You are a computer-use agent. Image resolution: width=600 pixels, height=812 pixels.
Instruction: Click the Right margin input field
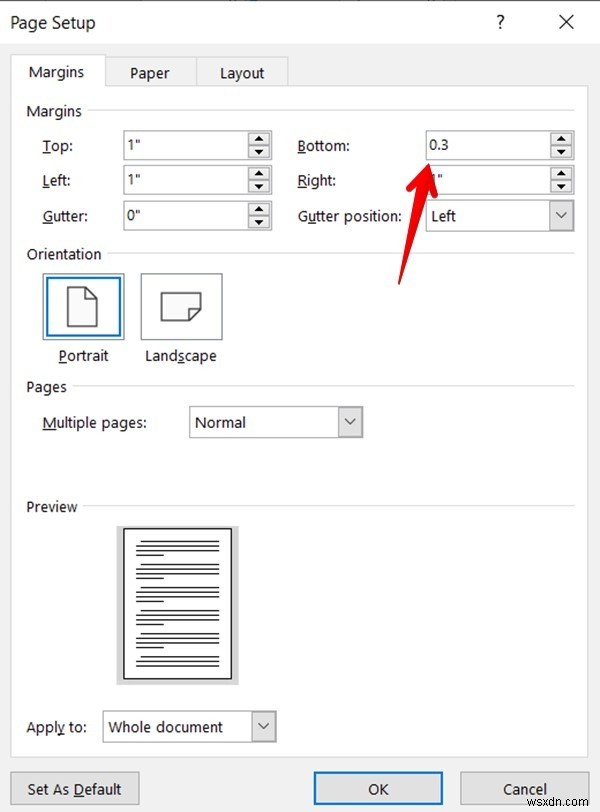point(488,180)
